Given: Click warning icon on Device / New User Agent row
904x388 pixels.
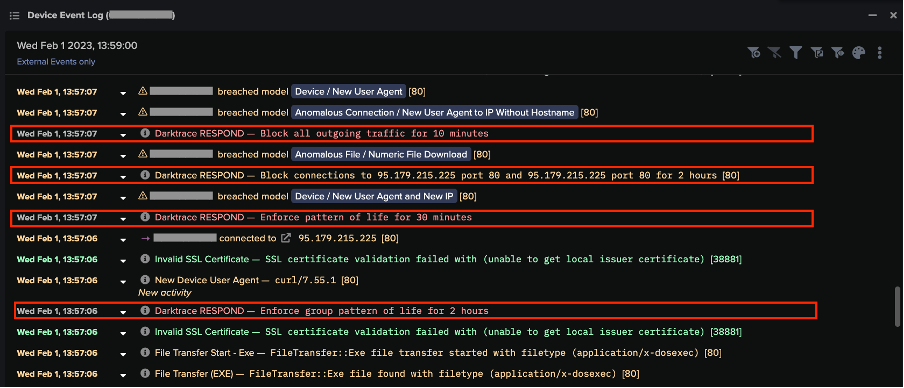Looking at the screenshot, I should coord(143,91).
